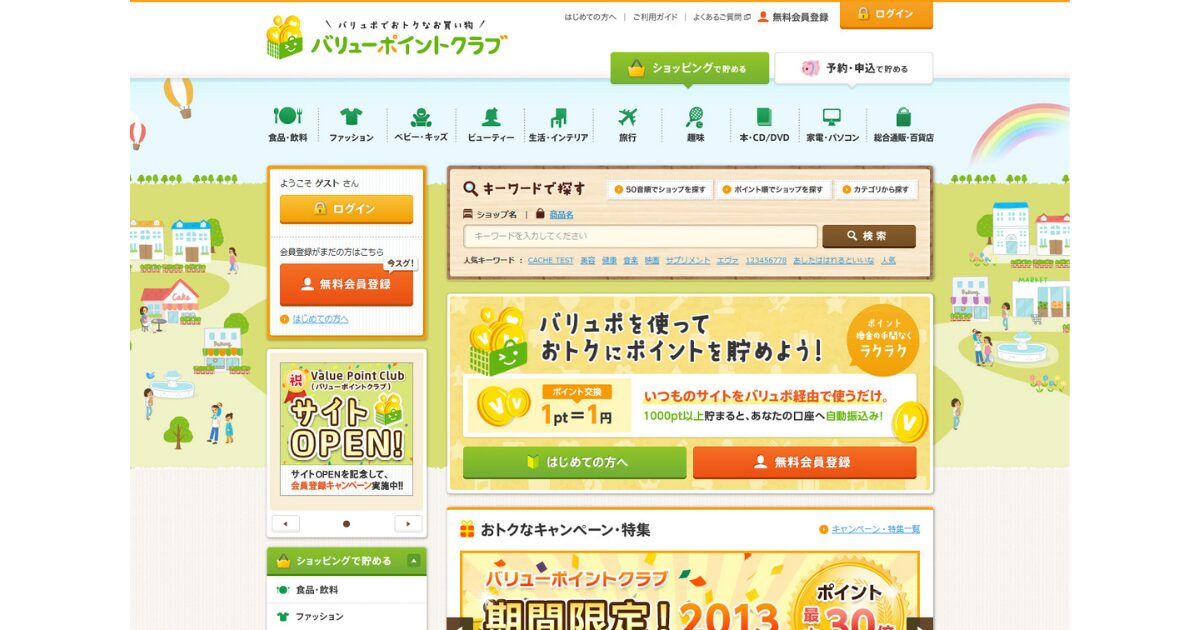Select the carousel dot indicator under サイトOPEN banner
The width and height of the screenshot is (1200, 630).
click(347, 523)
